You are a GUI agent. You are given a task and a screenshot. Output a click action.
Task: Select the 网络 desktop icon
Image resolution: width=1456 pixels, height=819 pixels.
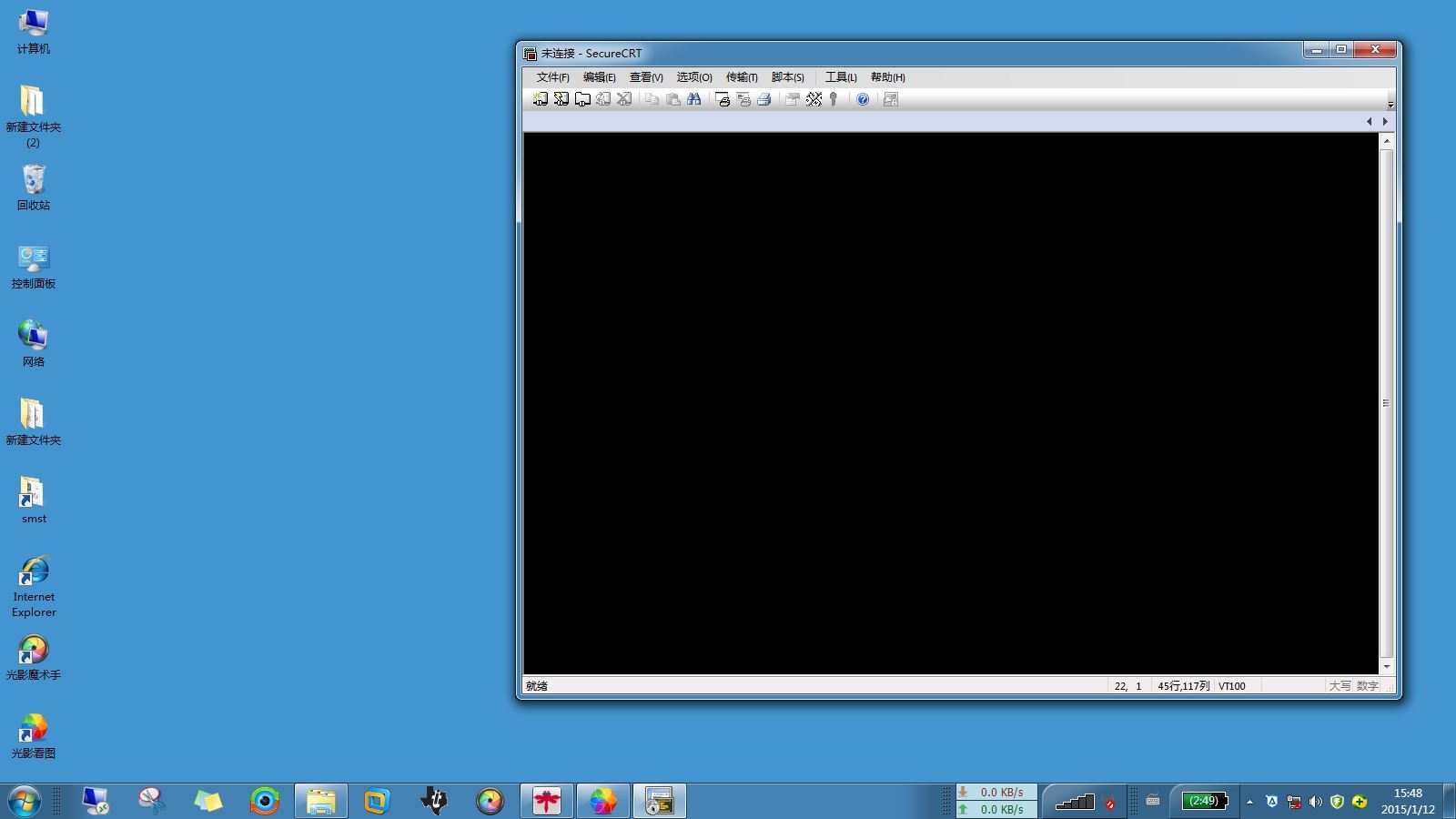[34, 344]
